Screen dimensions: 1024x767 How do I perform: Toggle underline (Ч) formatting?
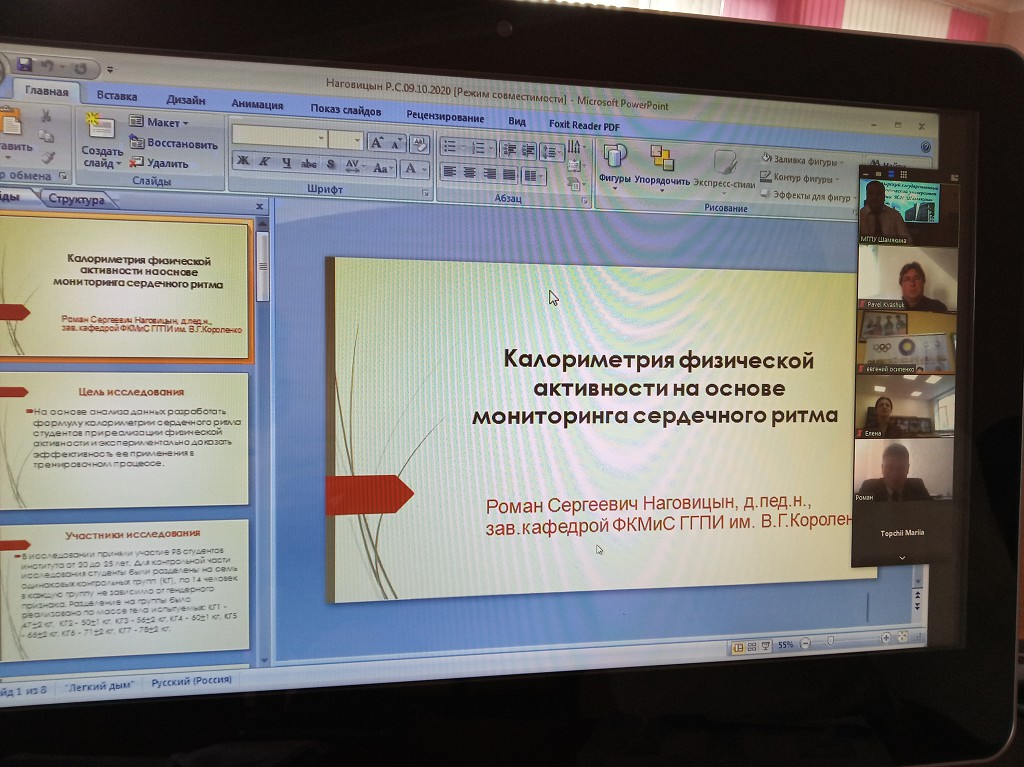click(287, 164)
